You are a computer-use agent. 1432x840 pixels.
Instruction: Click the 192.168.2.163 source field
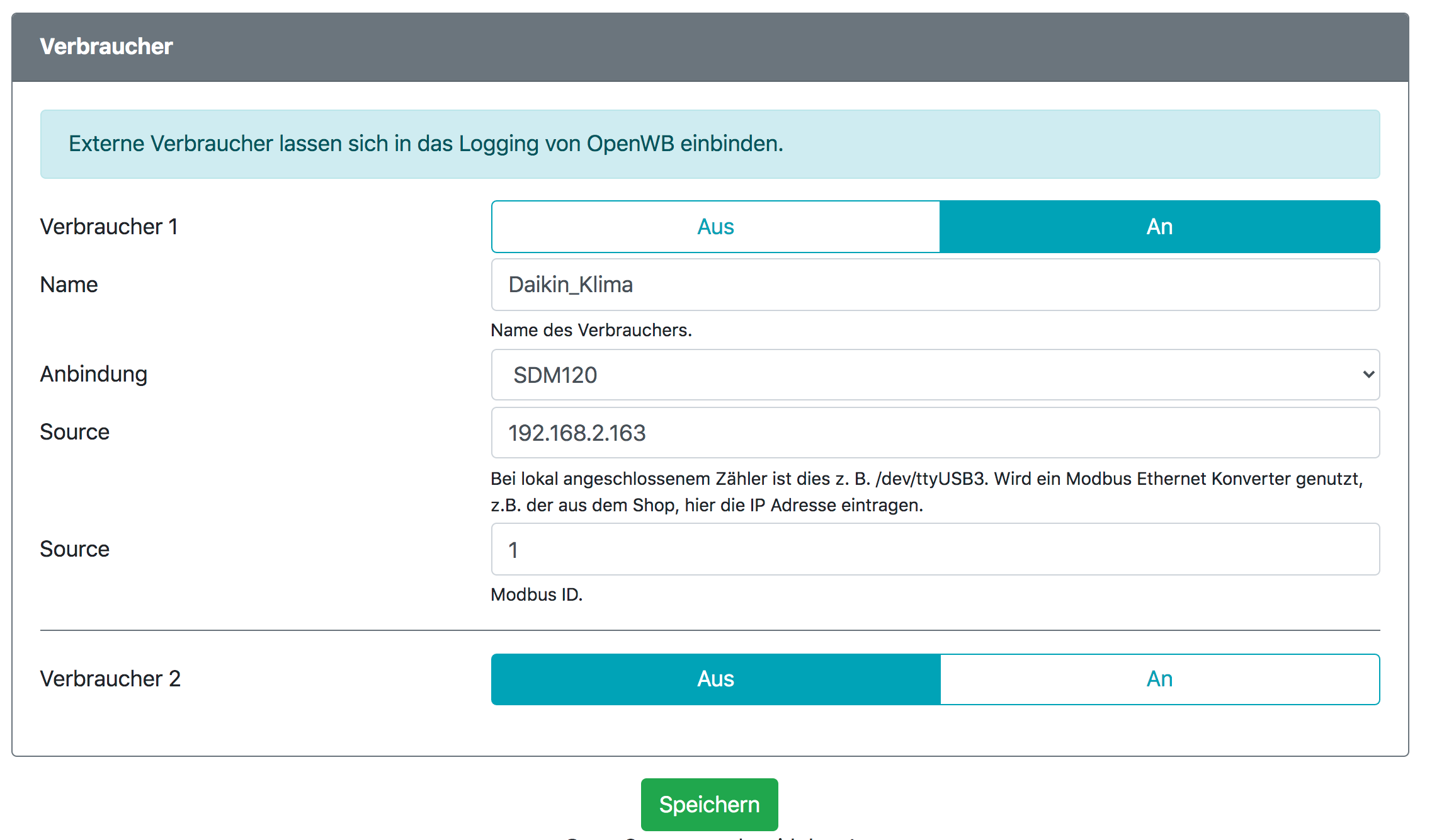click(x=935, y=433)
